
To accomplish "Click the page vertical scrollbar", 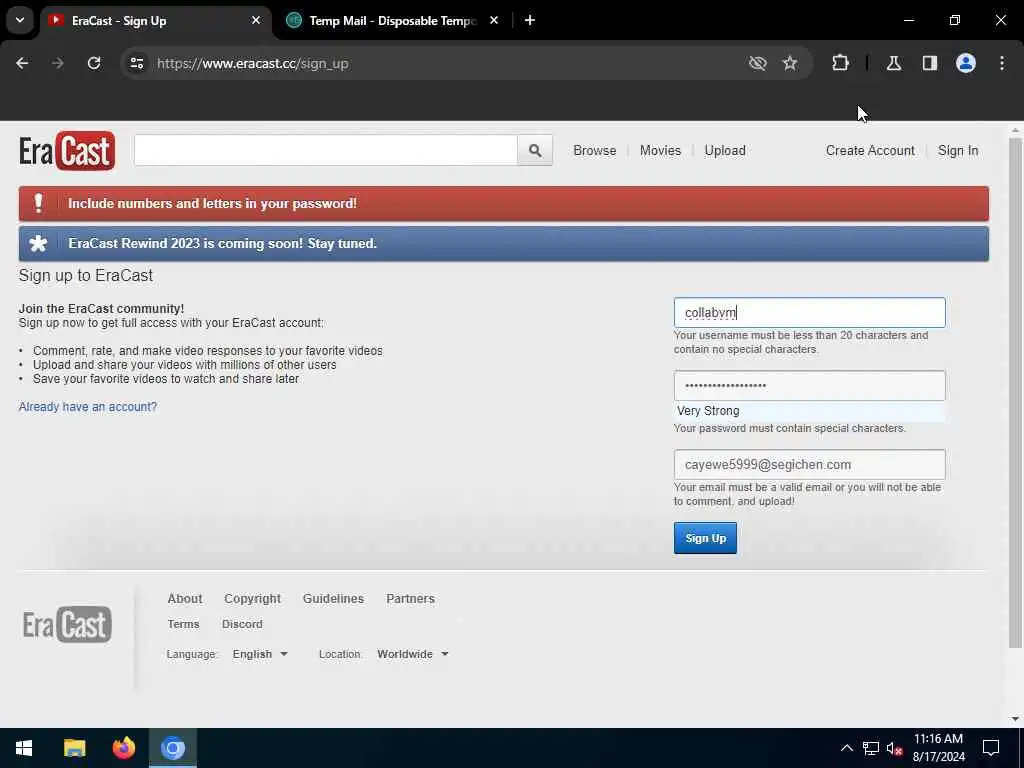I will point(1015,392).
